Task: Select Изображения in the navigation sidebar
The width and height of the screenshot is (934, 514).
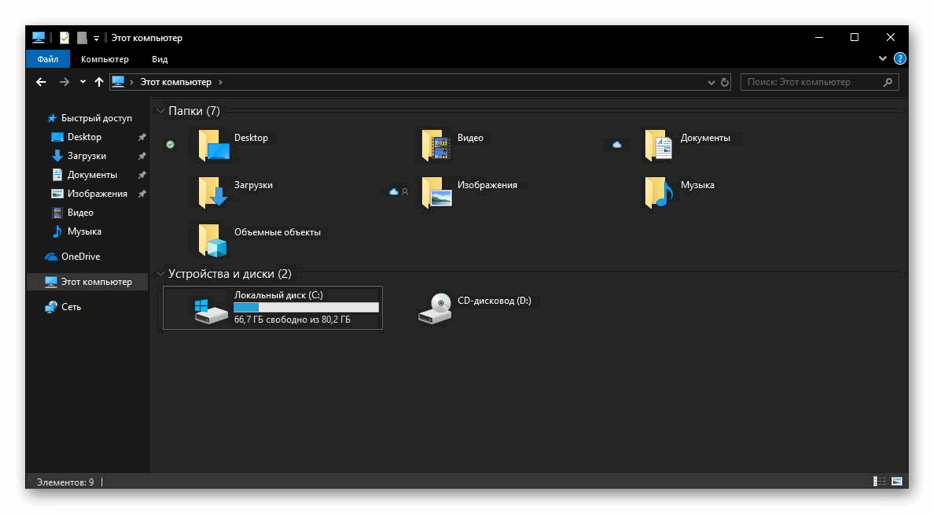Action: (89, 194)
